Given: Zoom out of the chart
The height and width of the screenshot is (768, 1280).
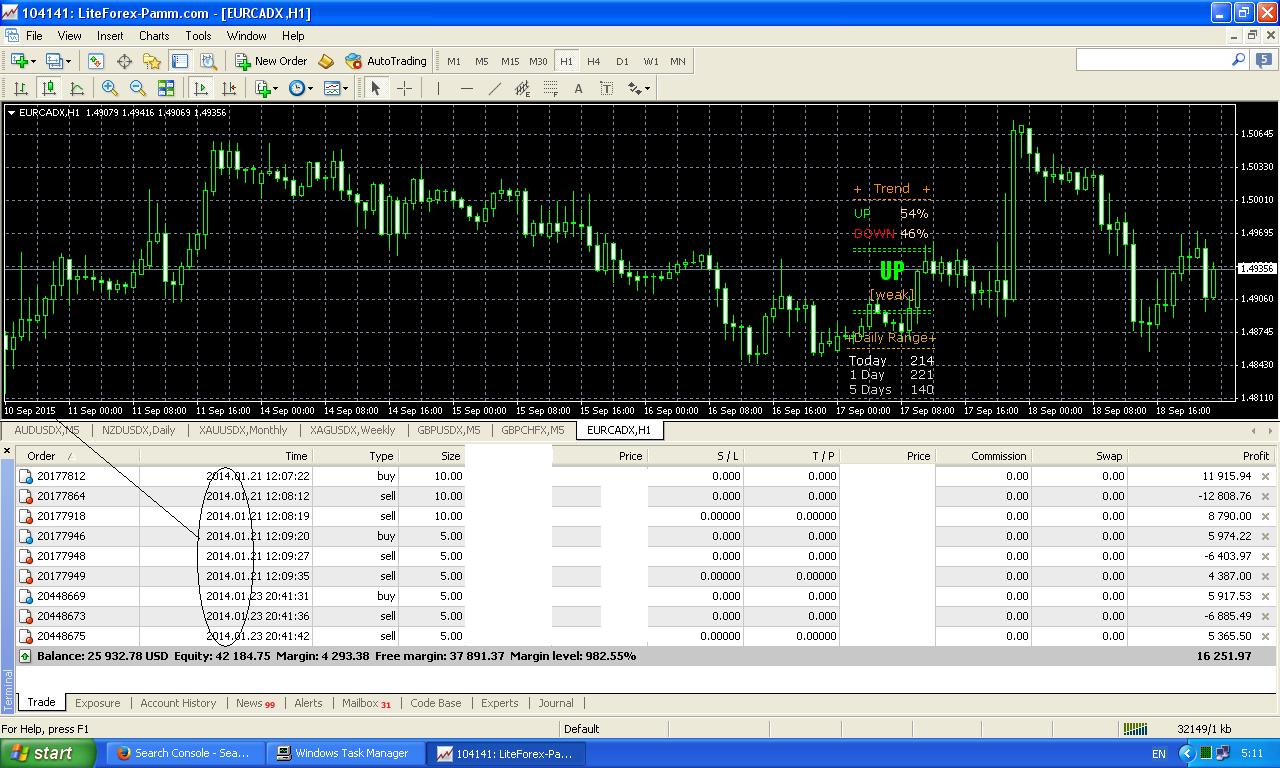Looking at the screenshot, I should (x=138, y=88).
